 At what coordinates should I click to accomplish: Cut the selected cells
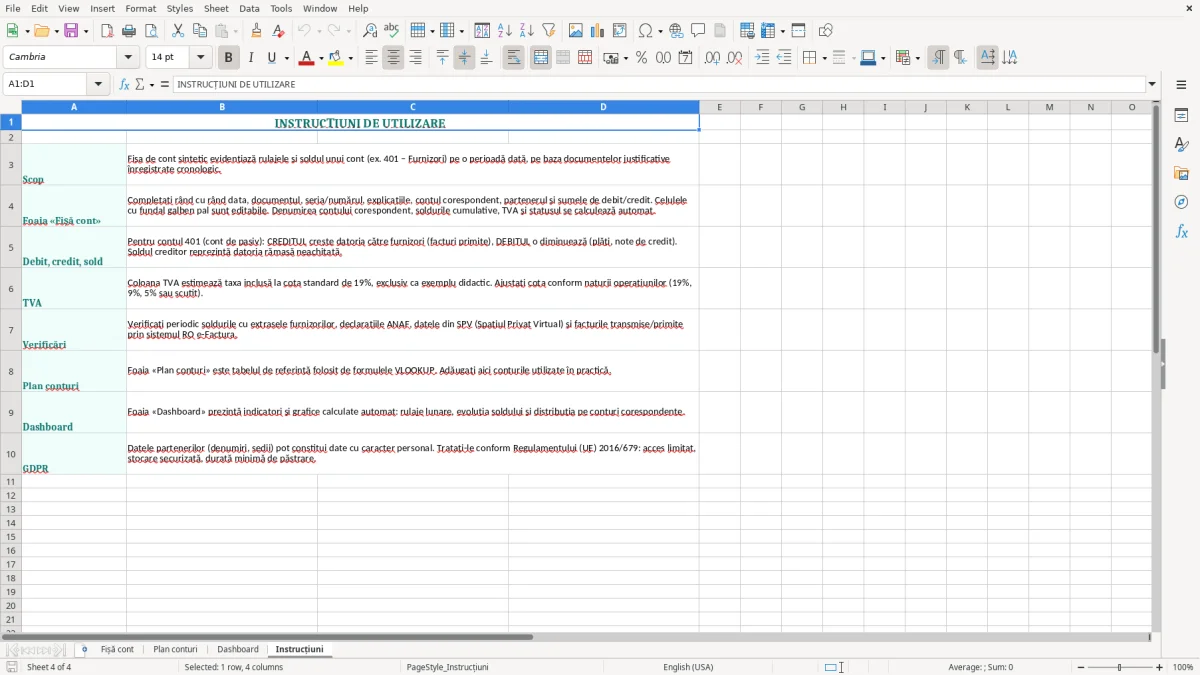[178, 31]
